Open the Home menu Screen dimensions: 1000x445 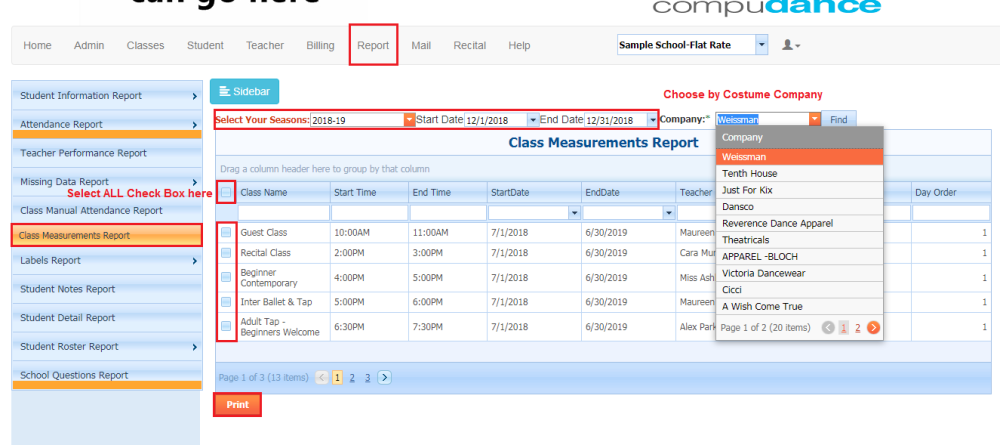tap(37, 45)
